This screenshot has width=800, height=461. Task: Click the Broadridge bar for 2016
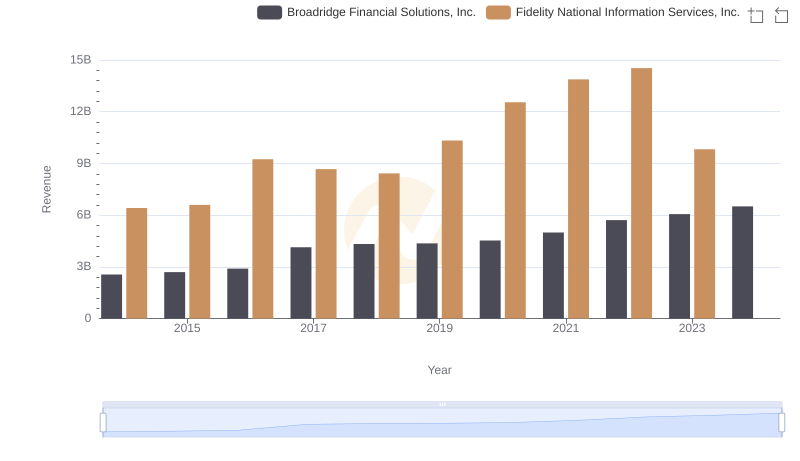(238, 294)
